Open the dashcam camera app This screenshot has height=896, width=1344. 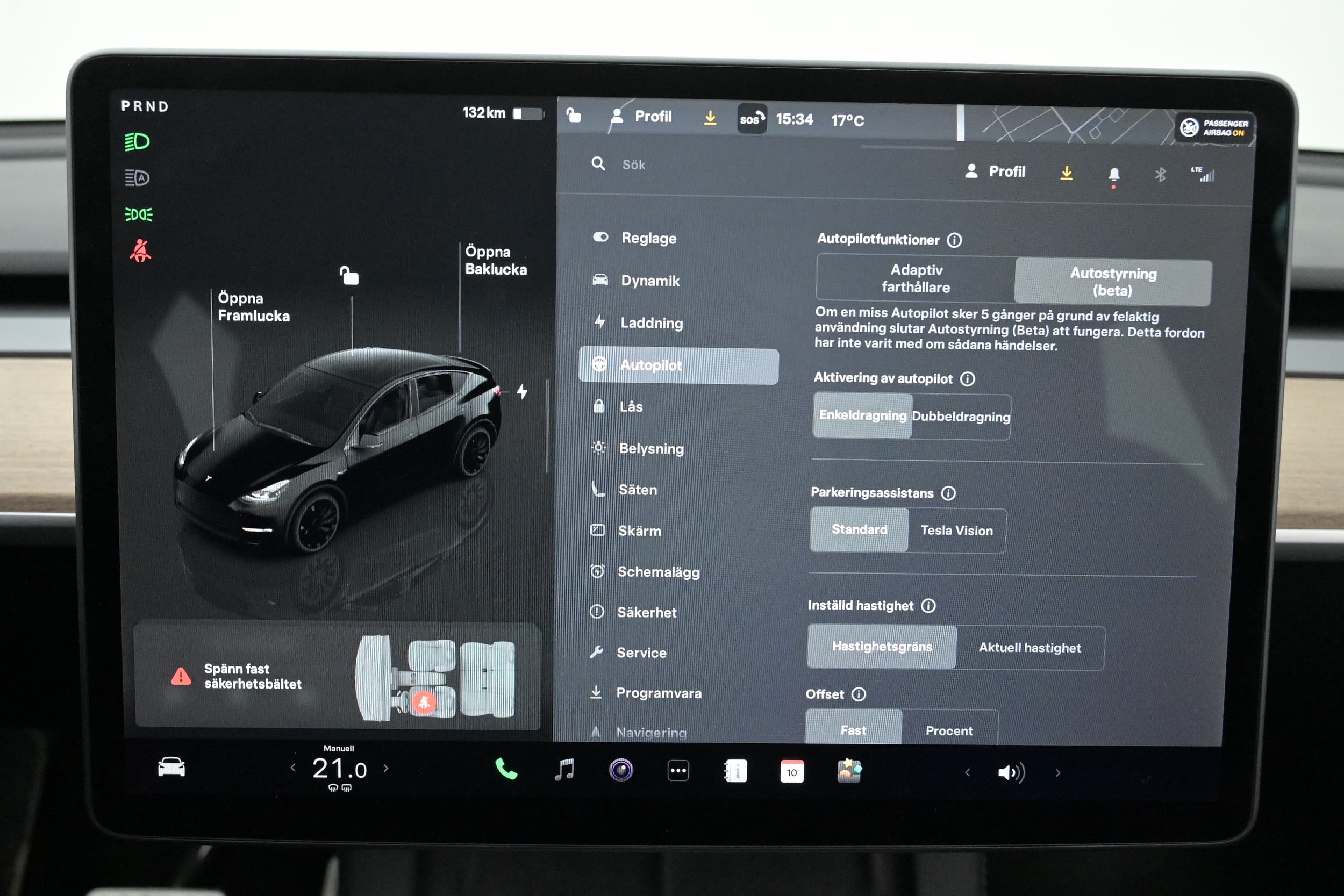621,770
